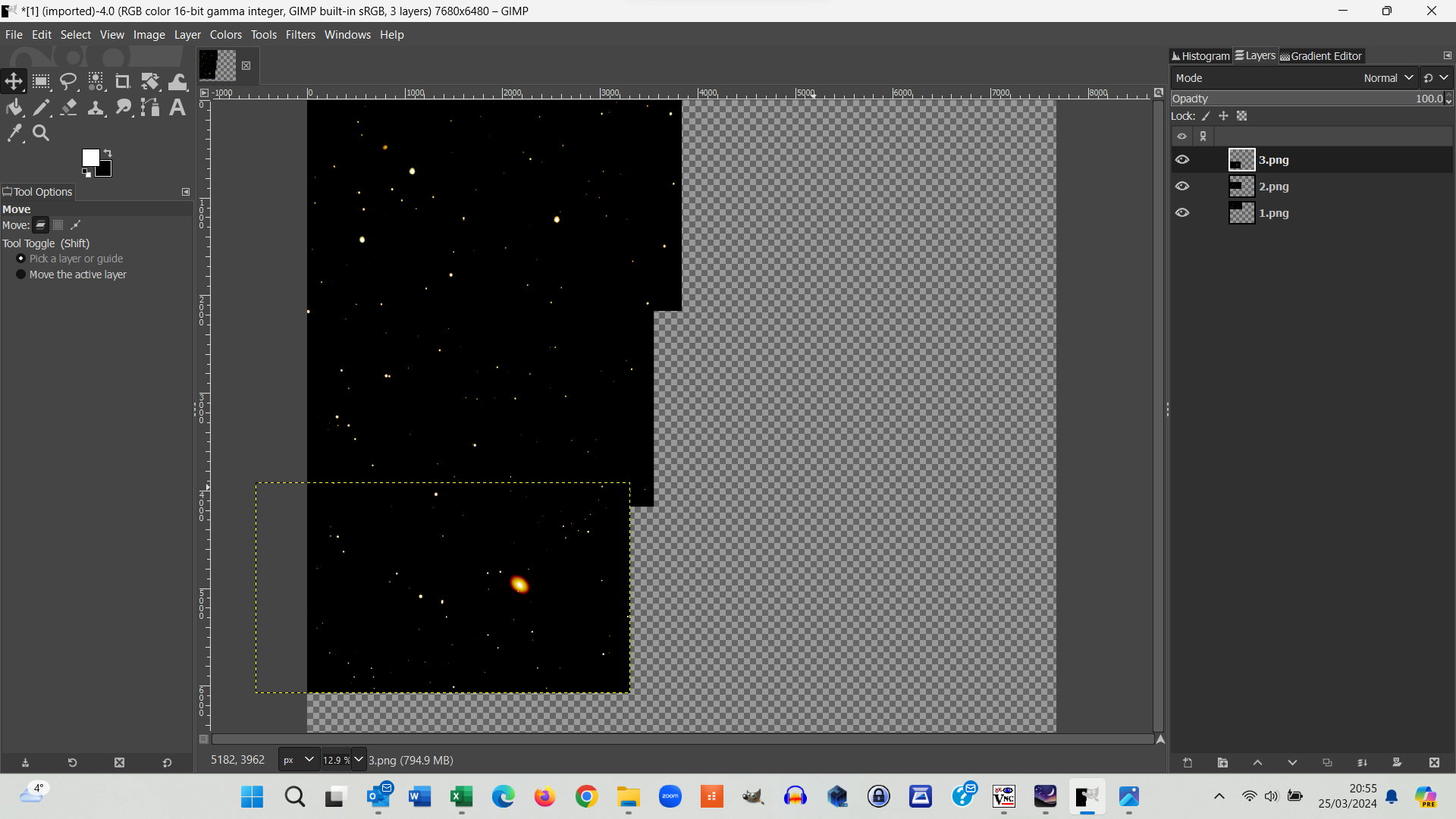The image size is (1456, 819).
Task: Toggle lock alpha channel
Action: 1241,116
